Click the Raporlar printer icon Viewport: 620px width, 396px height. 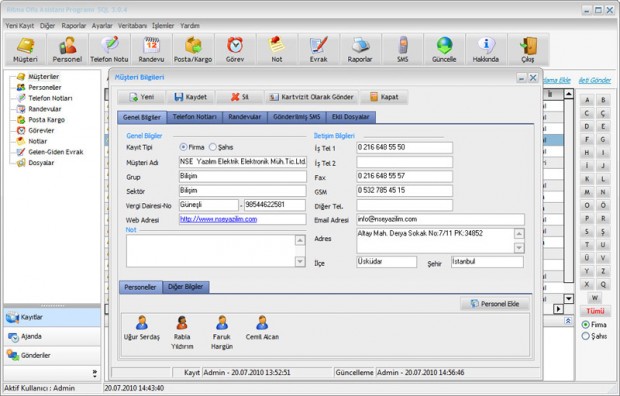click(x=360, y=49)
